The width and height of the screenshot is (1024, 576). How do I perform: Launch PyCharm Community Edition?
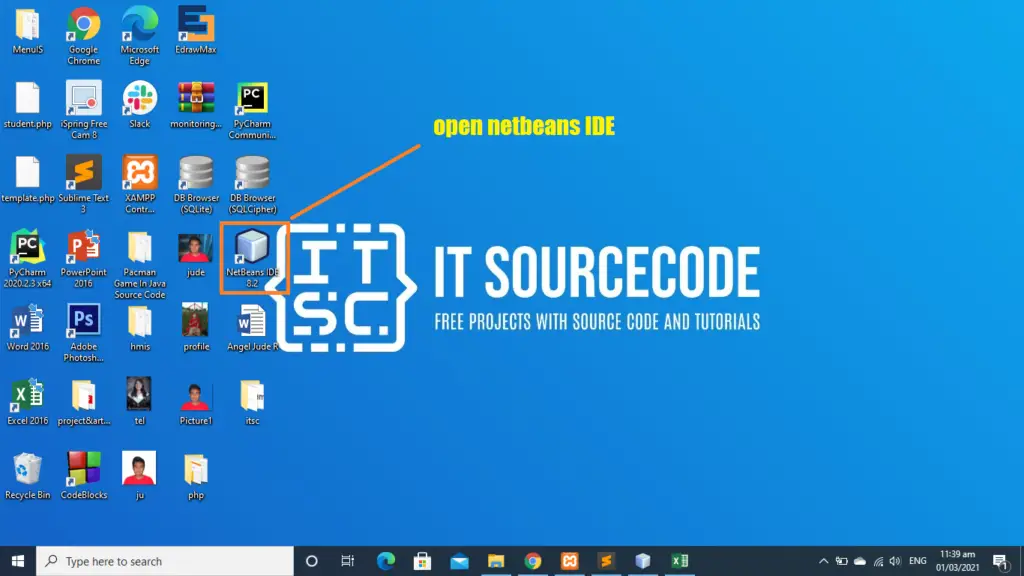pos(252,103)
